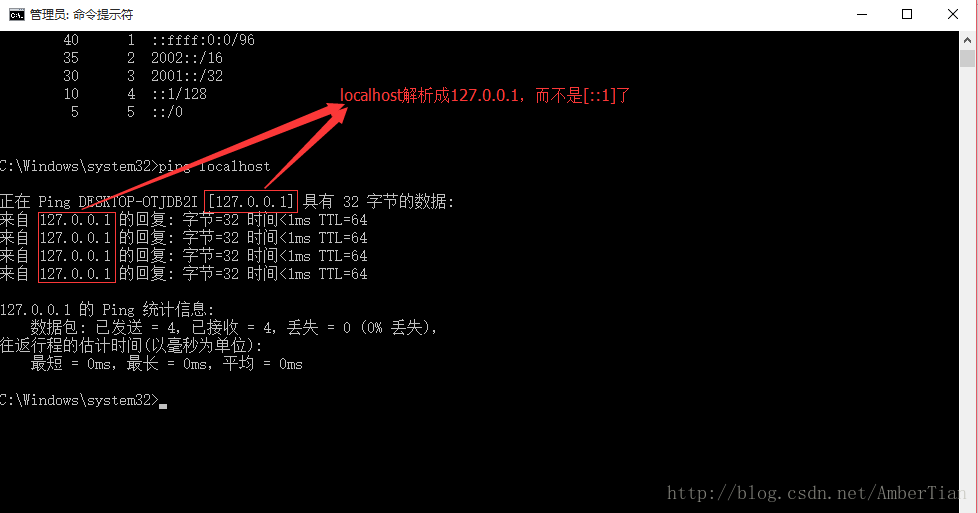The image size is (978, 513).
Task: Click the 2002::/16 prefix row
Action: pyautogui.click(x=143, y=58)
